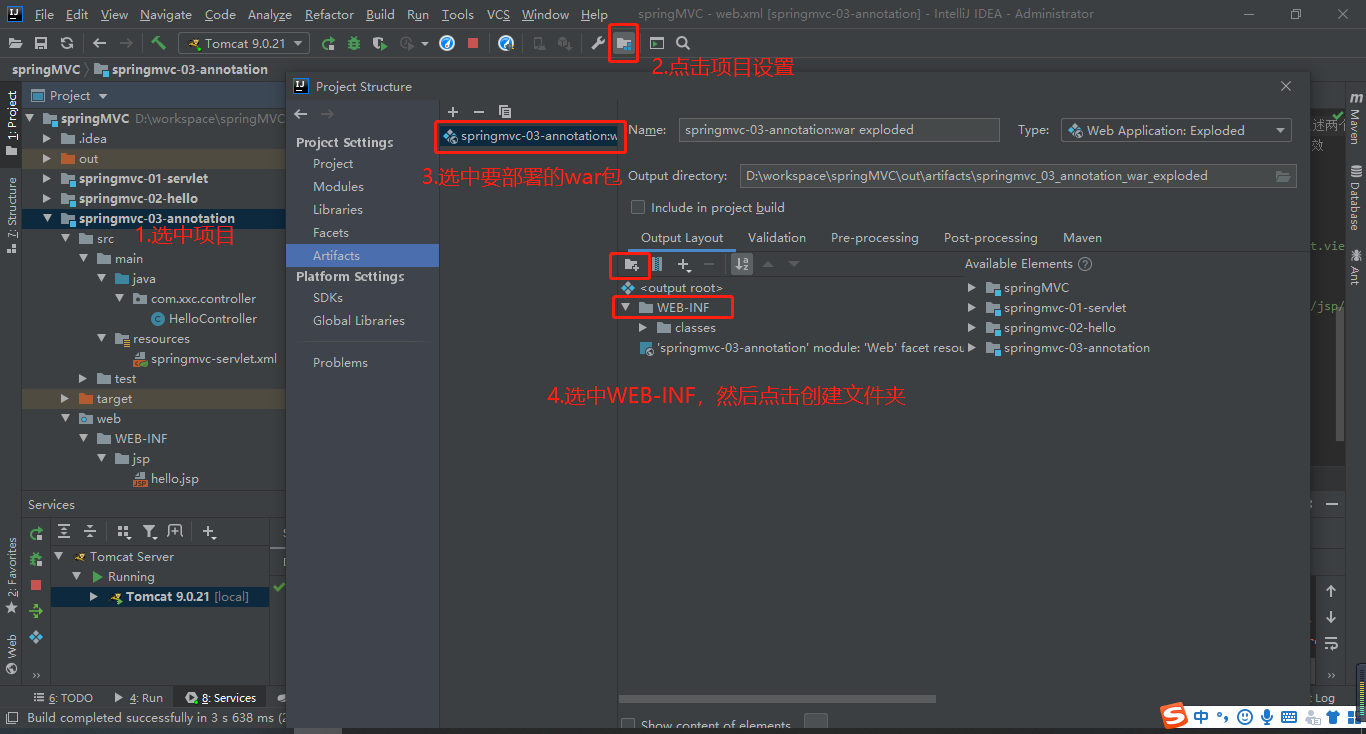This screenshot has width=1366, height=734.
Task: Collapse Tomcat Server node in Services
Action: point(59,556)
